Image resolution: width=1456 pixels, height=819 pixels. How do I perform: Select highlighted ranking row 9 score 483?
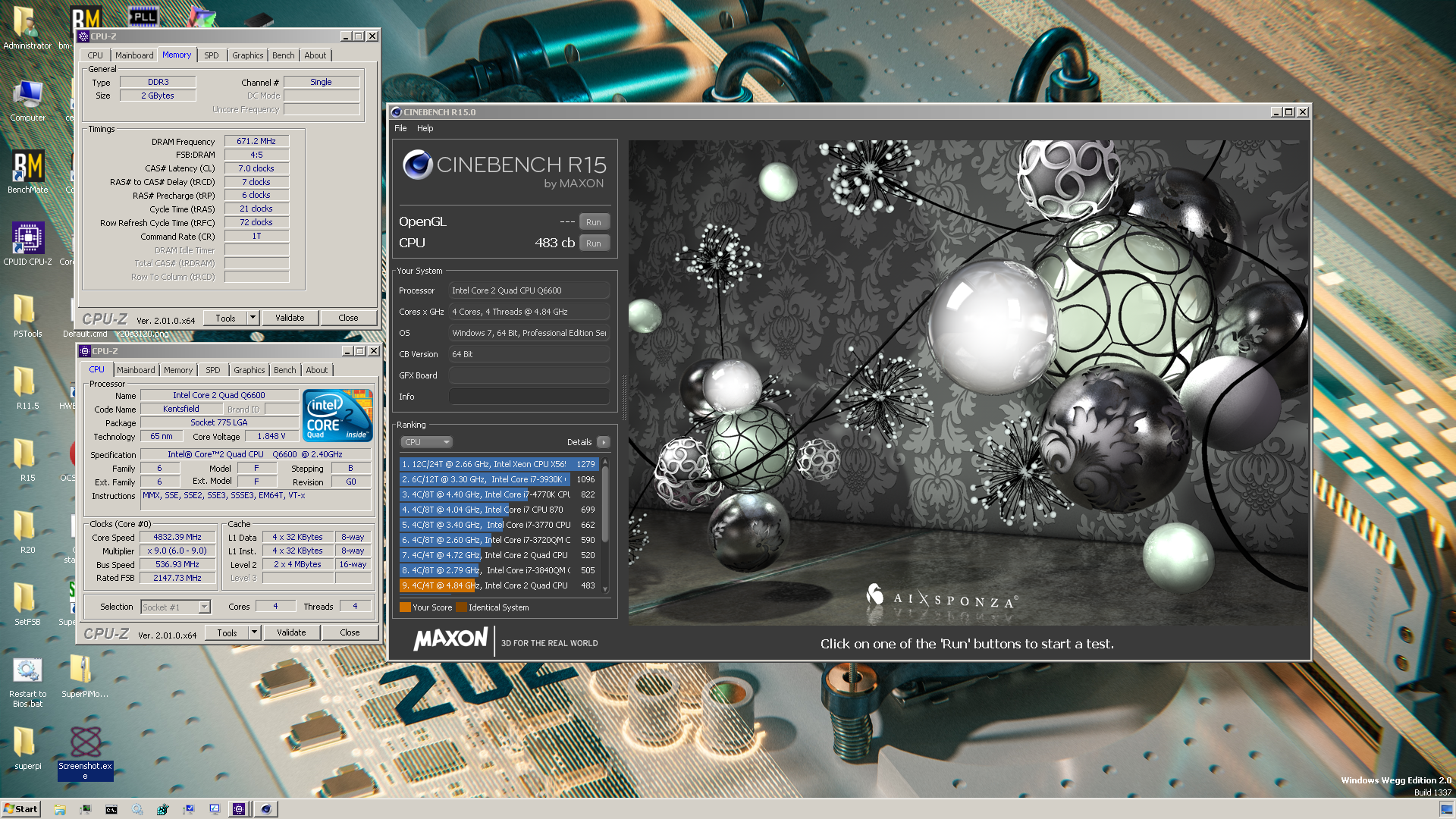[499, 585]
